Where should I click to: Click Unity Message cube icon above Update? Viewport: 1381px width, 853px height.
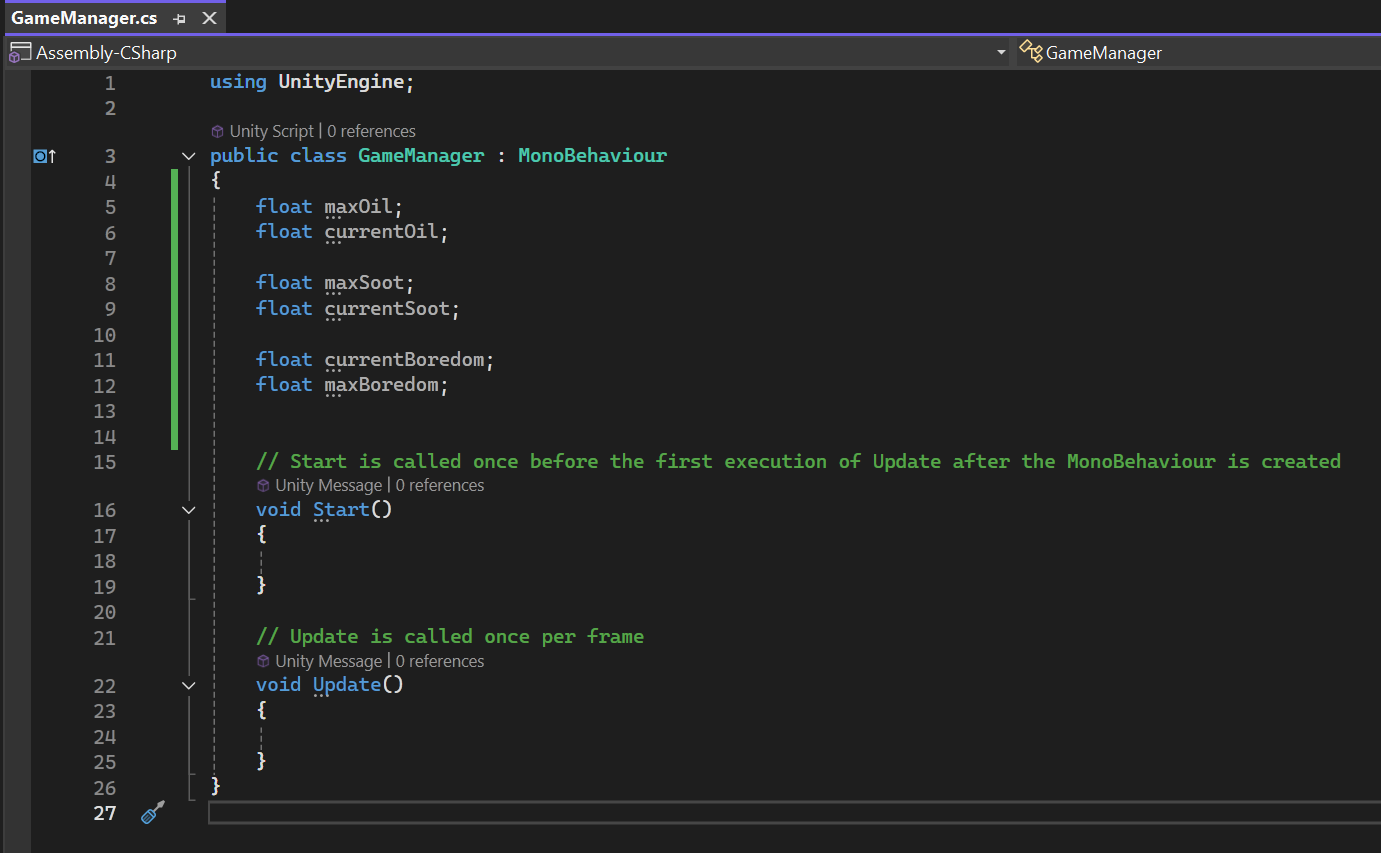click(x=264, y=661)
